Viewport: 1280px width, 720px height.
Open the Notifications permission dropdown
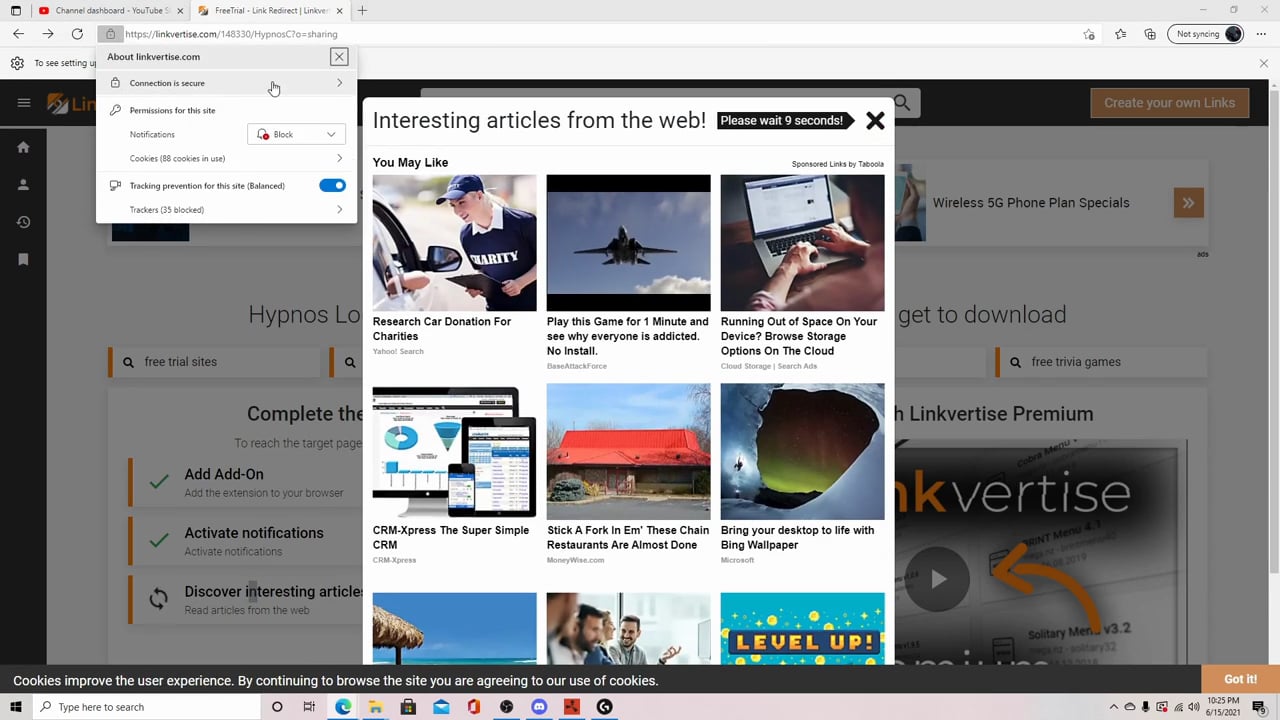click(296, 134)
